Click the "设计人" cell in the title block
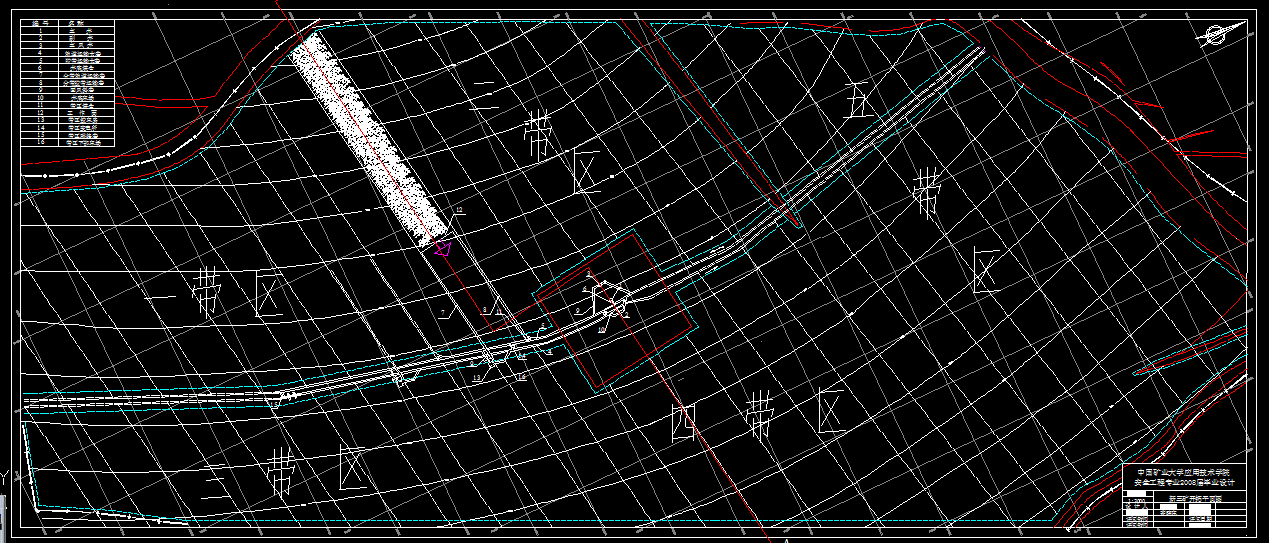This screenshot has height=543, width=1269. pos(1137,506)
